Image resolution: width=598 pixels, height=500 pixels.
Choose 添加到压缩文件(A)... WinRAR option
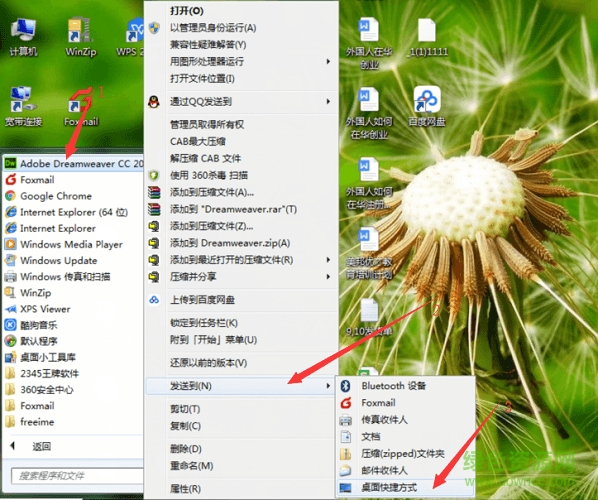coord(241,192)
